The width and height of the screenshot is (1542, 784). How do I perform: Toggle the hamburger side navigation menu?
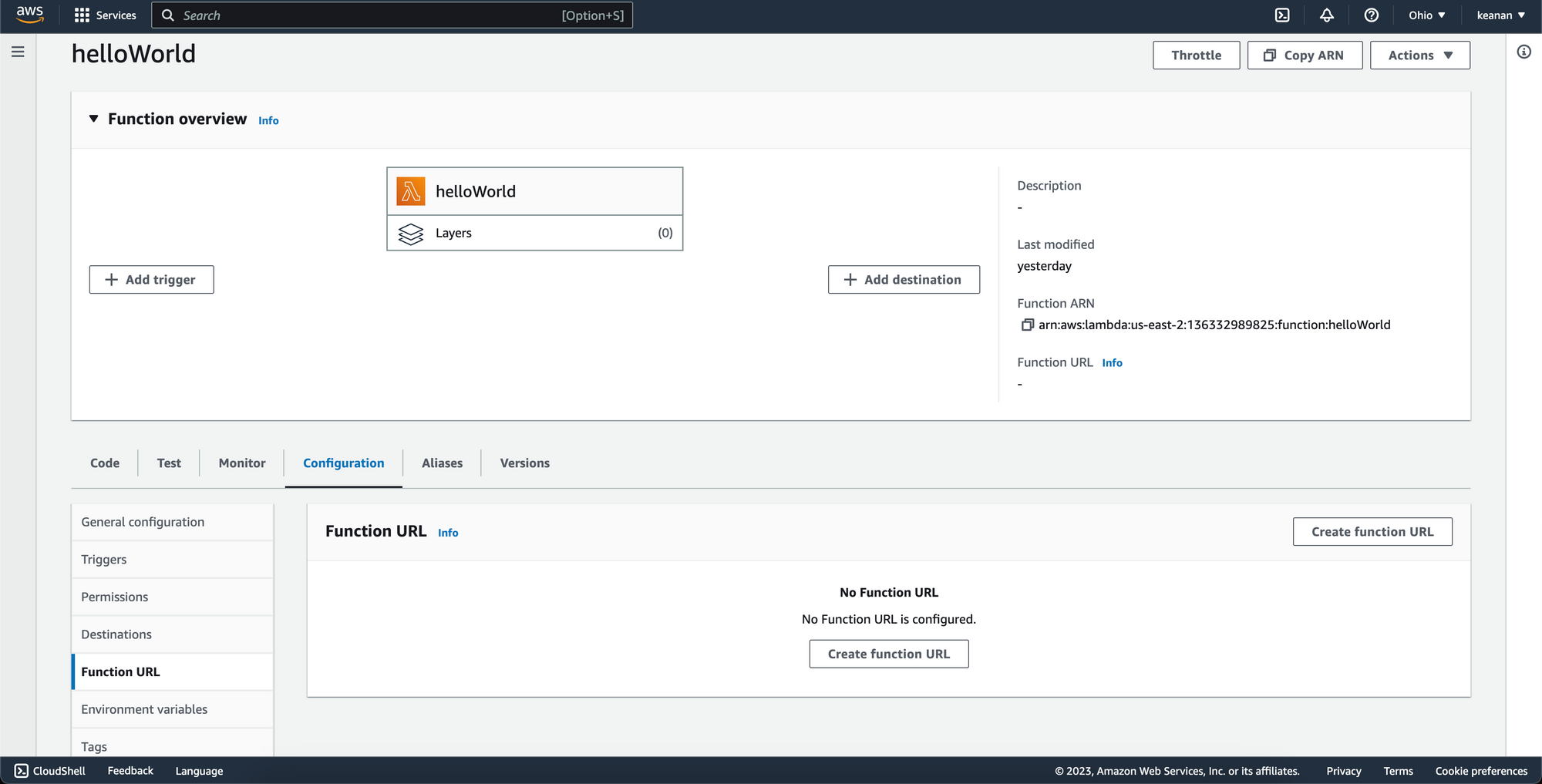click(x=18, y=52)
